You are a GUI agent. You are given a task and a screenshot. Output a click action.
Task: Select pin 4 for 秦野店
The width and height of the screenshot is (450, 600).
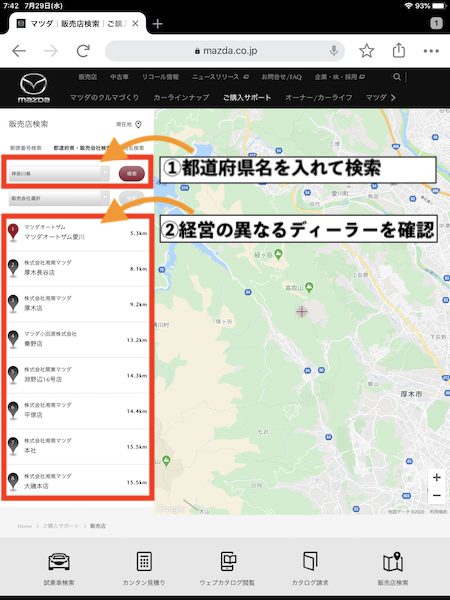pos(13,339)
